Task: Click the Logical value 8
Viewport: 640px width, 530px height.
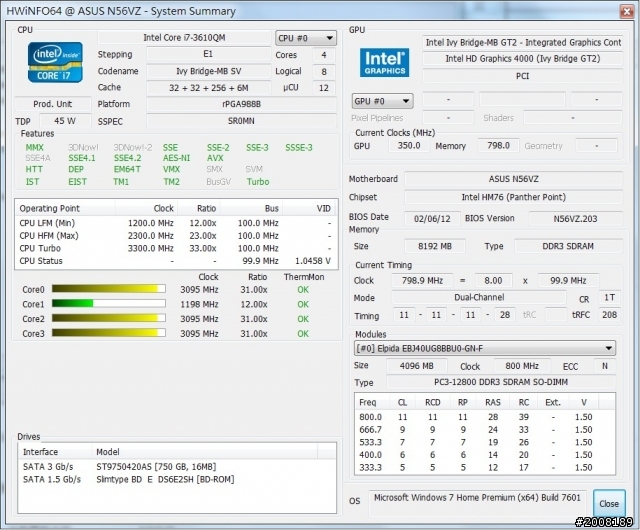Action: click(x=324, y=71)
